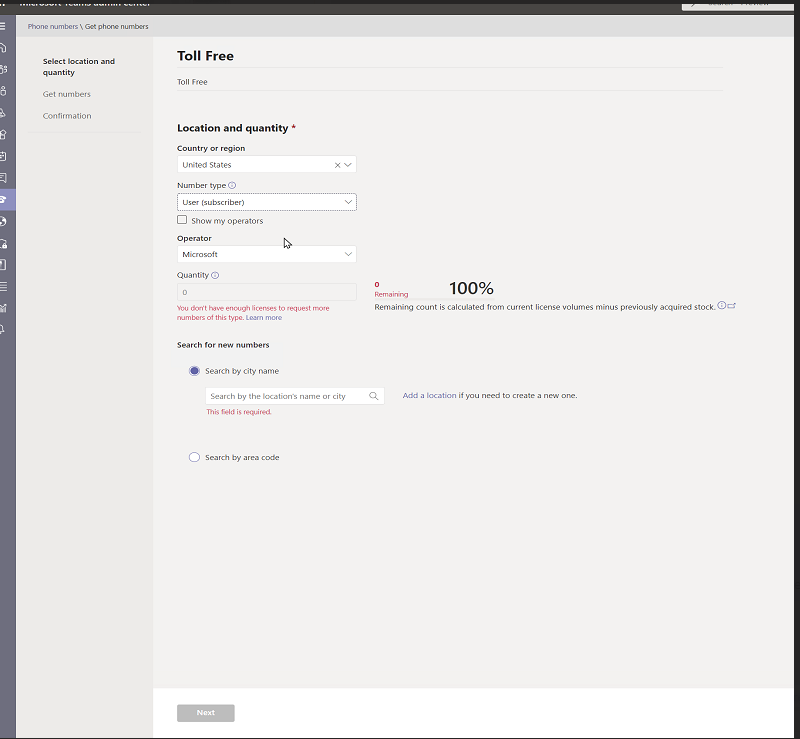Choose the Search by area code option
This screenshot has height=739, width=800.
pyautogui.click(x=194, y=457)
